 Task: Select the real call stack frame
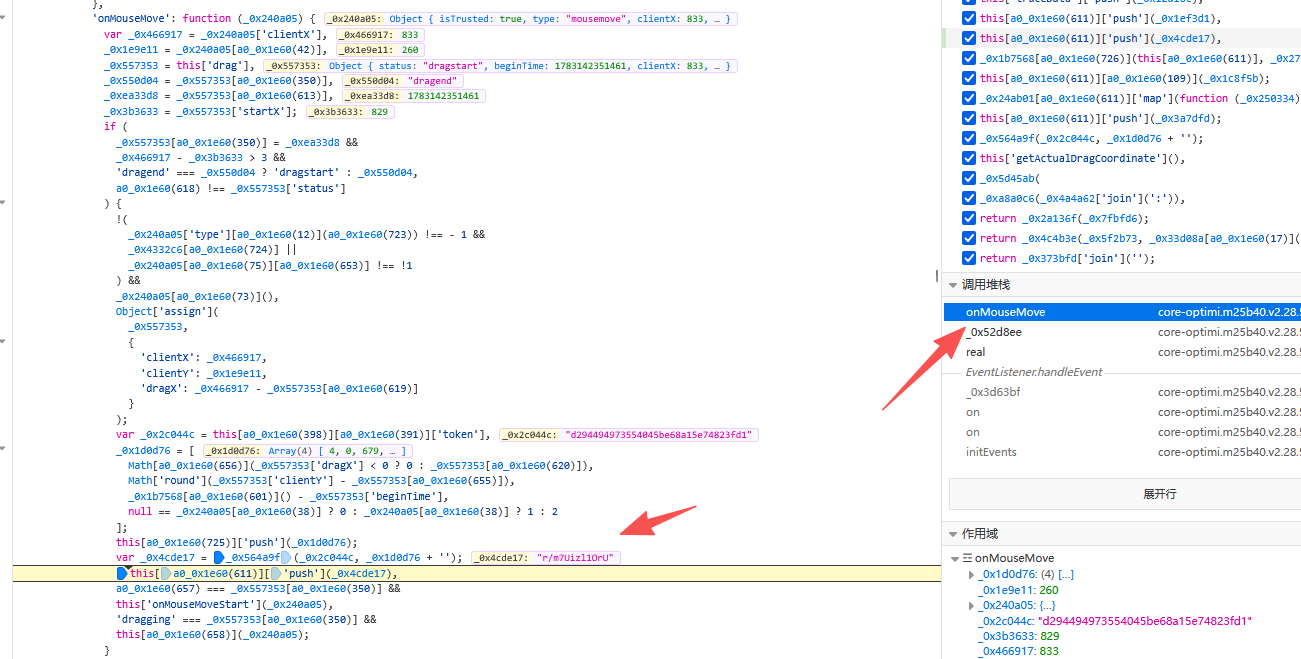(x=1122, y=352)
